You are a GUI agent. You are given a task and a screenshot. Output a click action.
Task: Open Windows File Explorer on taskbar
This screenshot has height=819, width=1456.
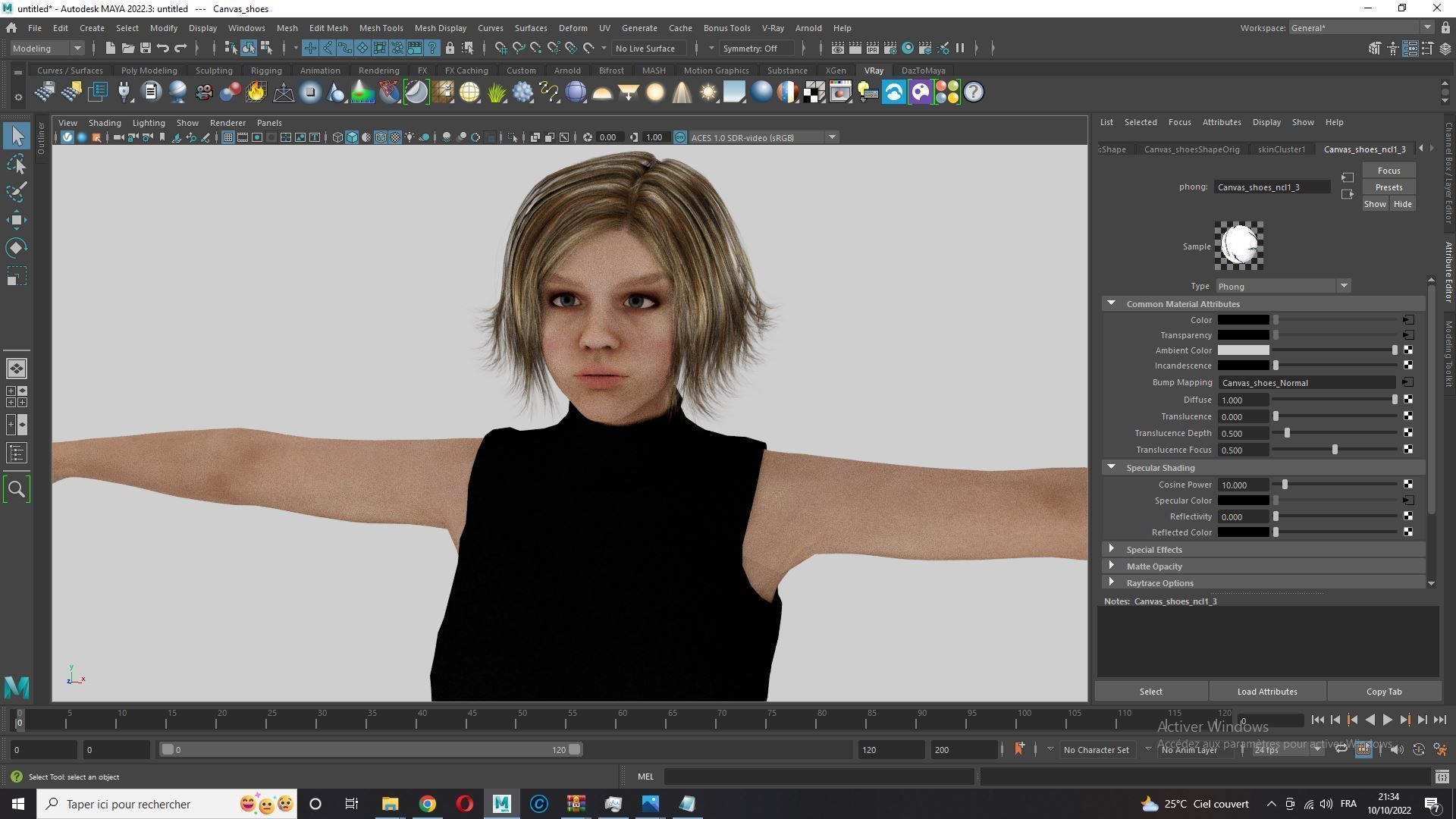390,804
